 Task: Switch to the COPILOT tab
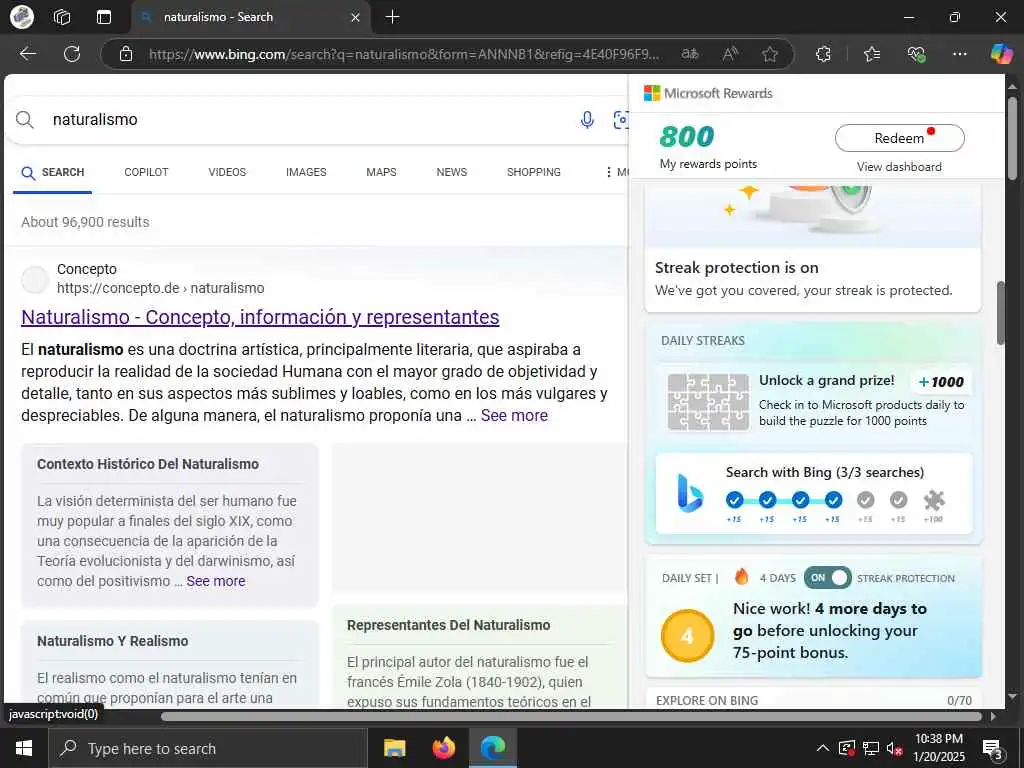146,172
